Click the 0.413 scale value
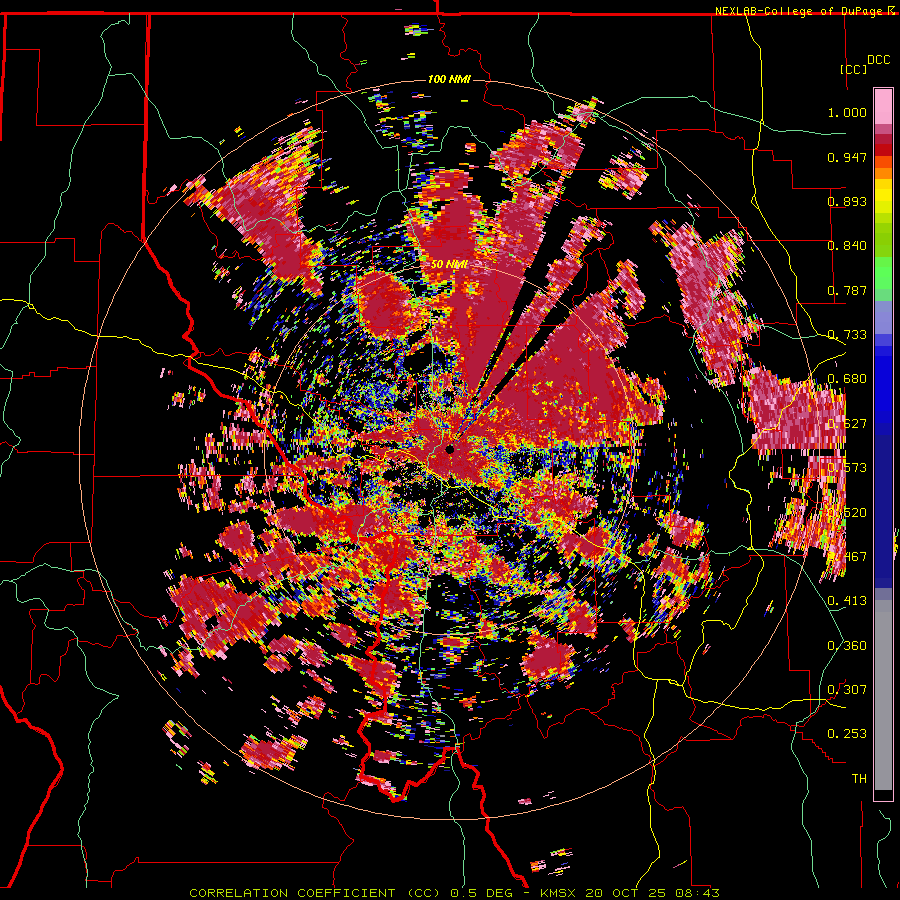Viewport: 900px width, 900px height. [x=847, y=601]
